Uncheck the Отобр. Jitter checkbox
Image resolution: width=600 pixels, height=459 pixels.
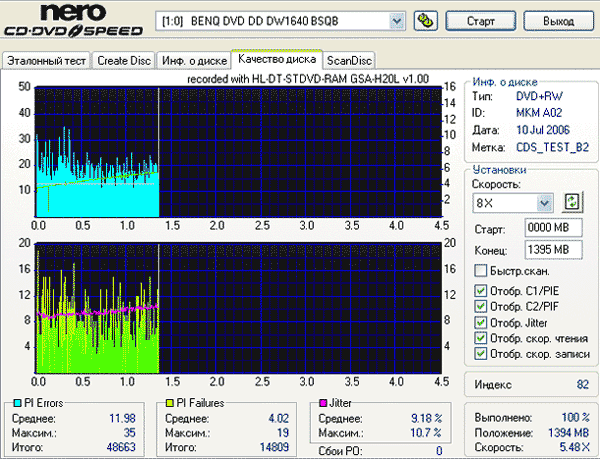(481, 322)
